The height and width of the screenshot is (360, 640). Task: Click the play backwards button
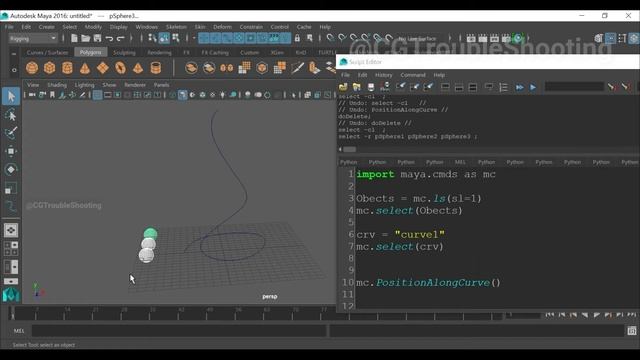point(585,315)
